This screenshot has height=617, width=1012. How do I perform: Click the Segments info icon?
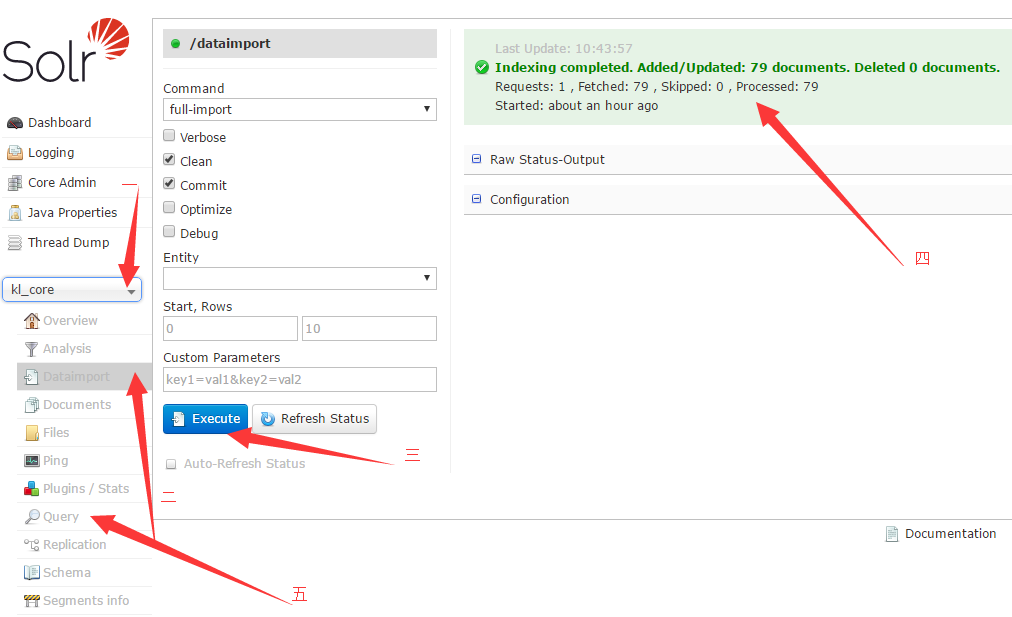coord(32,601)
